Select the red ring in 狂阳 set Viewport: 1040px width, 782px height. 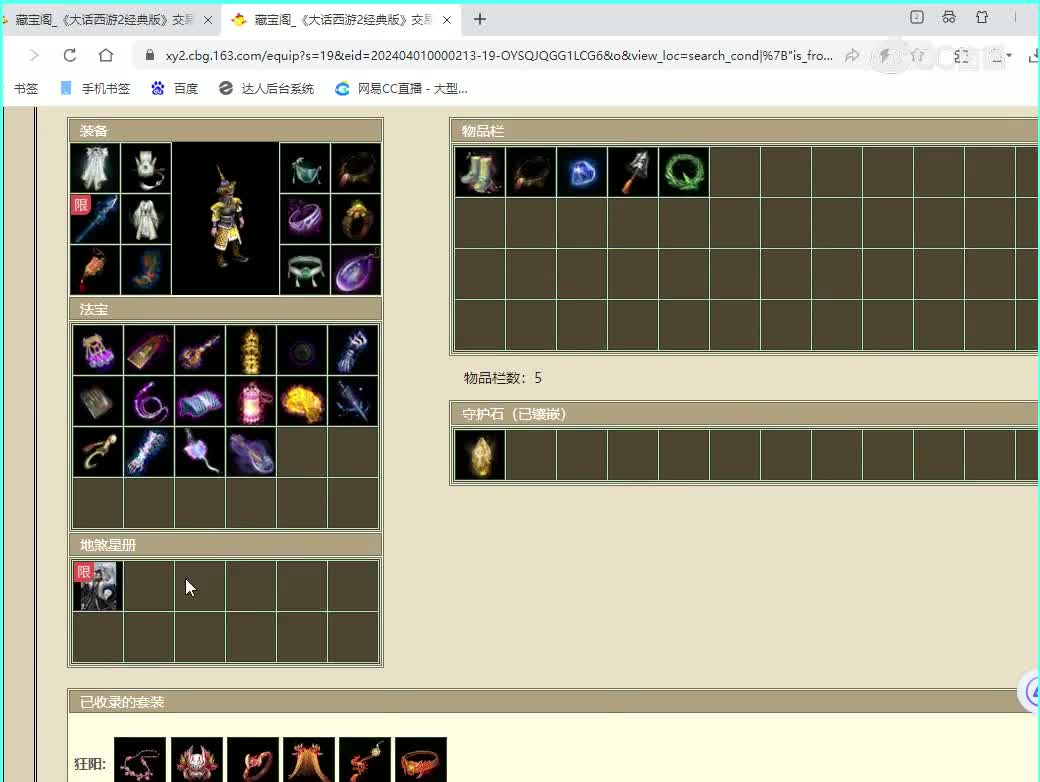(x=253, y=761)
